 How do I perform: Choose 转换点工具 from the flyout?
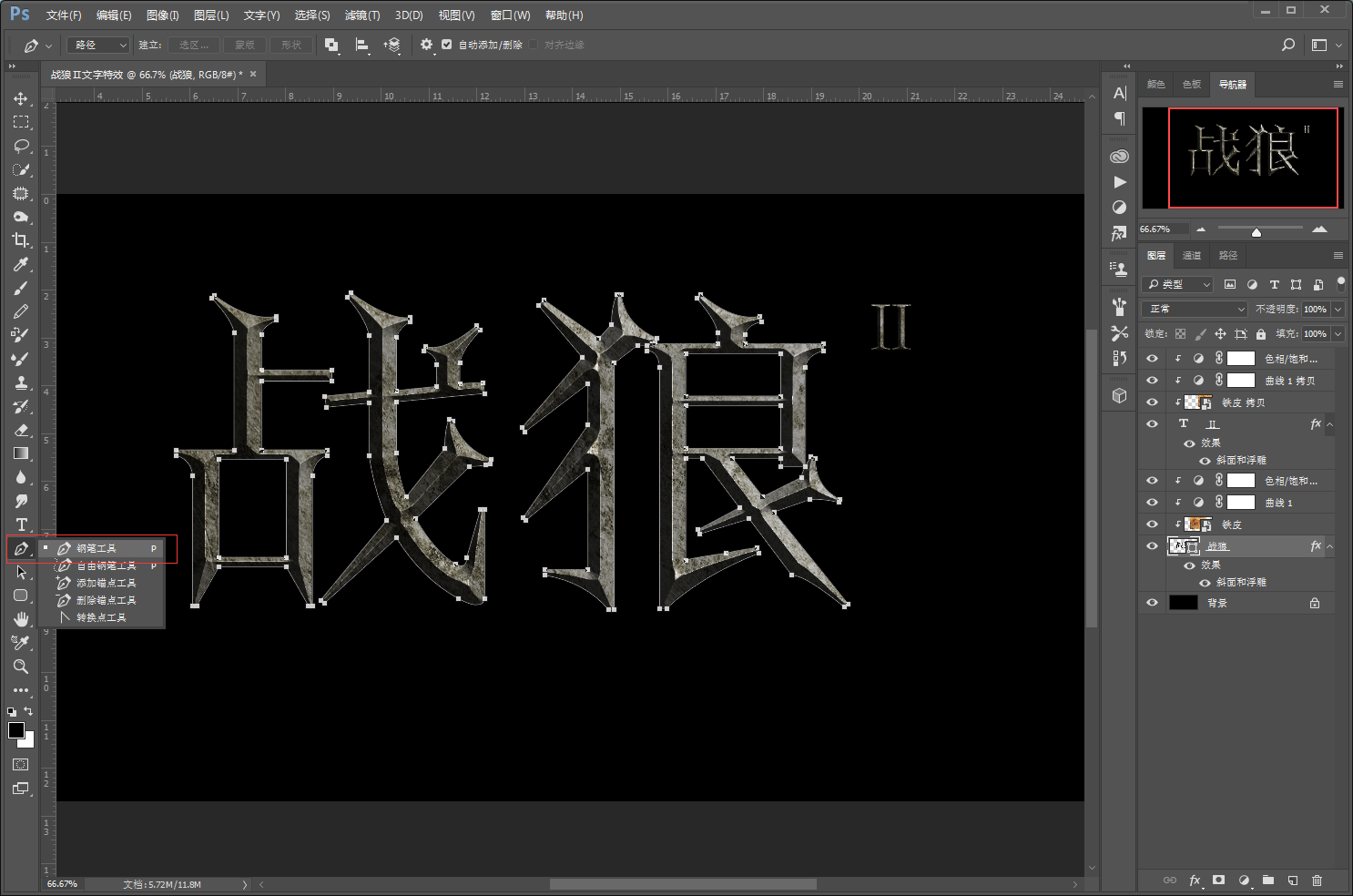(x=101, y=617)
